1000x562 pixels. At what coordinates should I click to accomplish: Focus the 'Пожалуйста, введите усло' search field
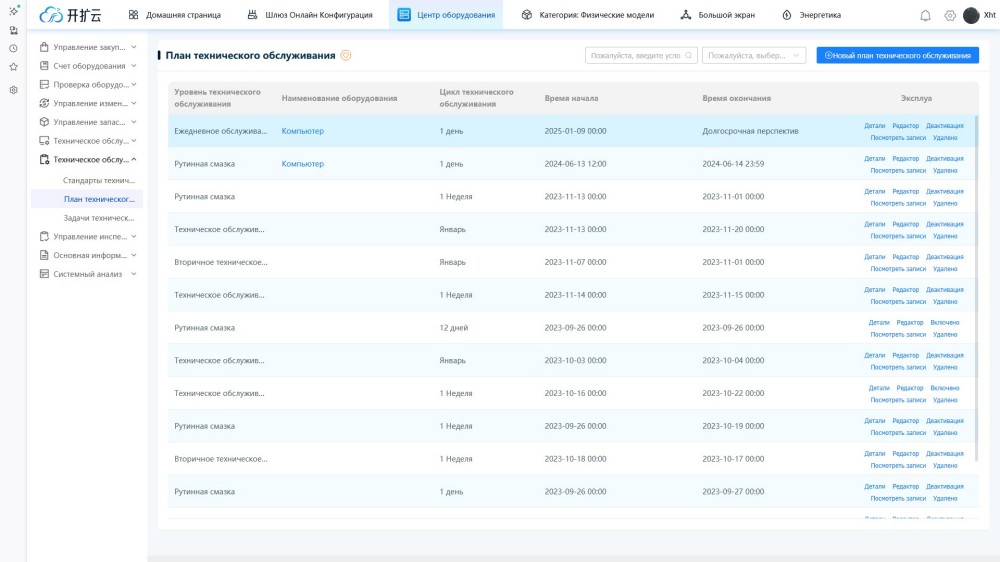(635, 56)
